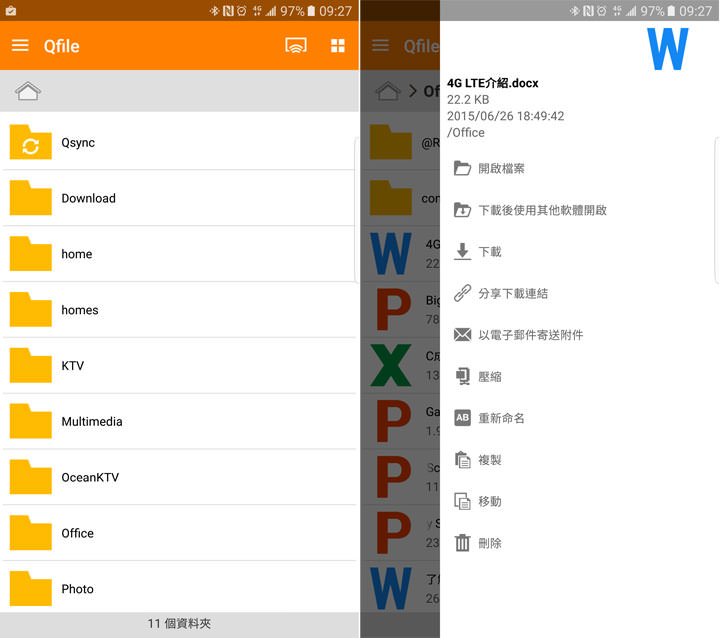The height and width of the screenshot is (638, 720).
Task: Select 重新命名 to rename file
Action: coord(501,418)
